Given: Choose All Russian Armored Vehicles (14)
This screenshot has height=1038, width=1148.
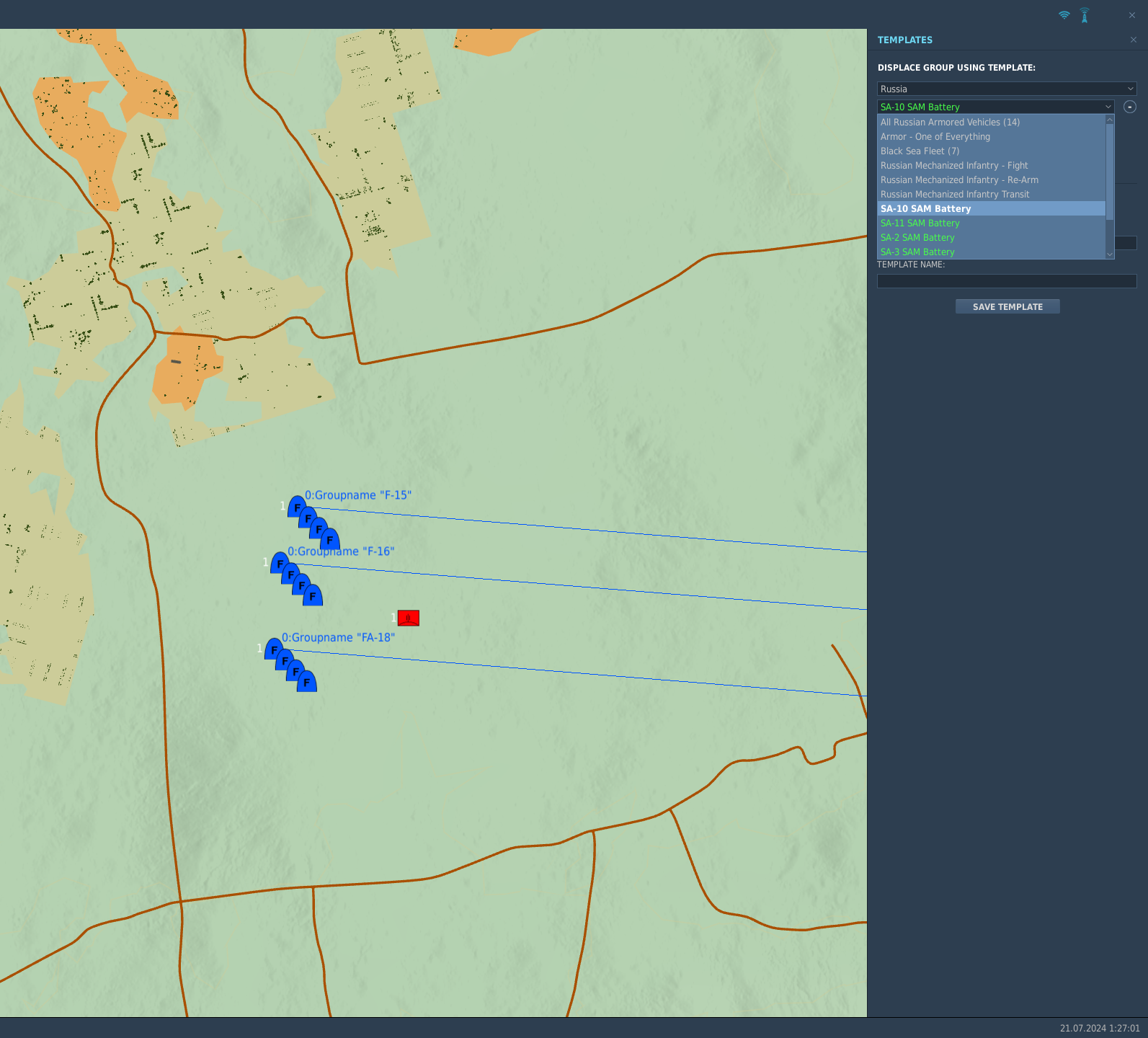Looking at the screenshot, I should pos(991,122).
